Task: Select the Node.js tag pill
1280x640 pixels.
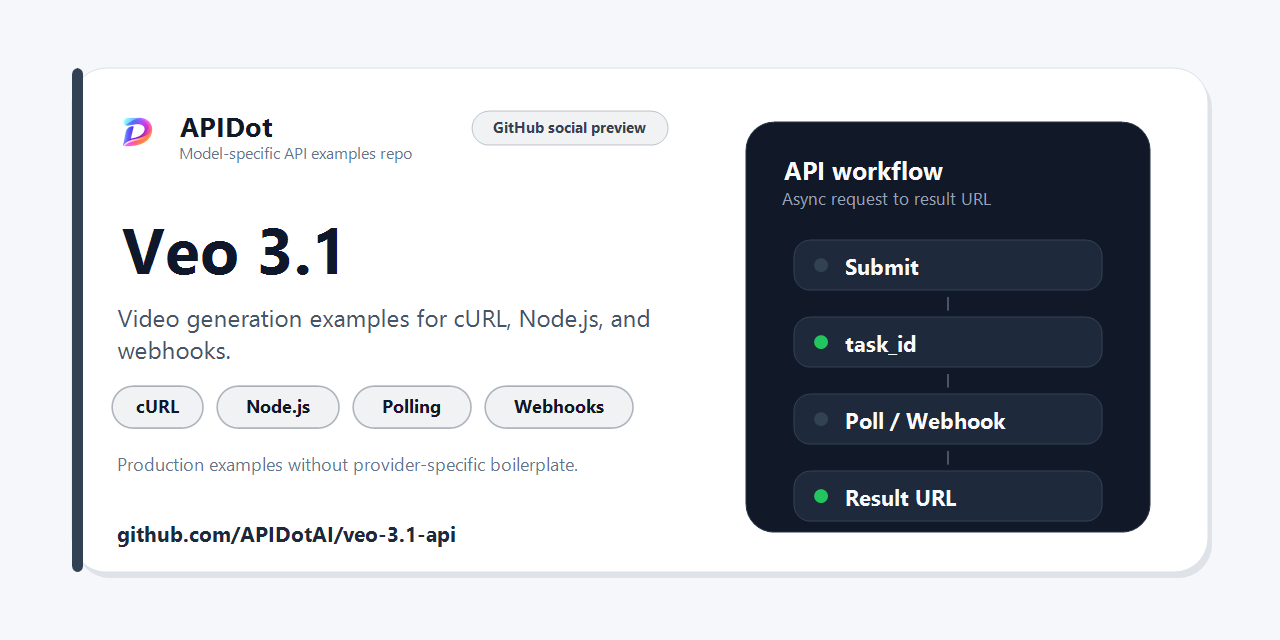Action: (278, 407)
